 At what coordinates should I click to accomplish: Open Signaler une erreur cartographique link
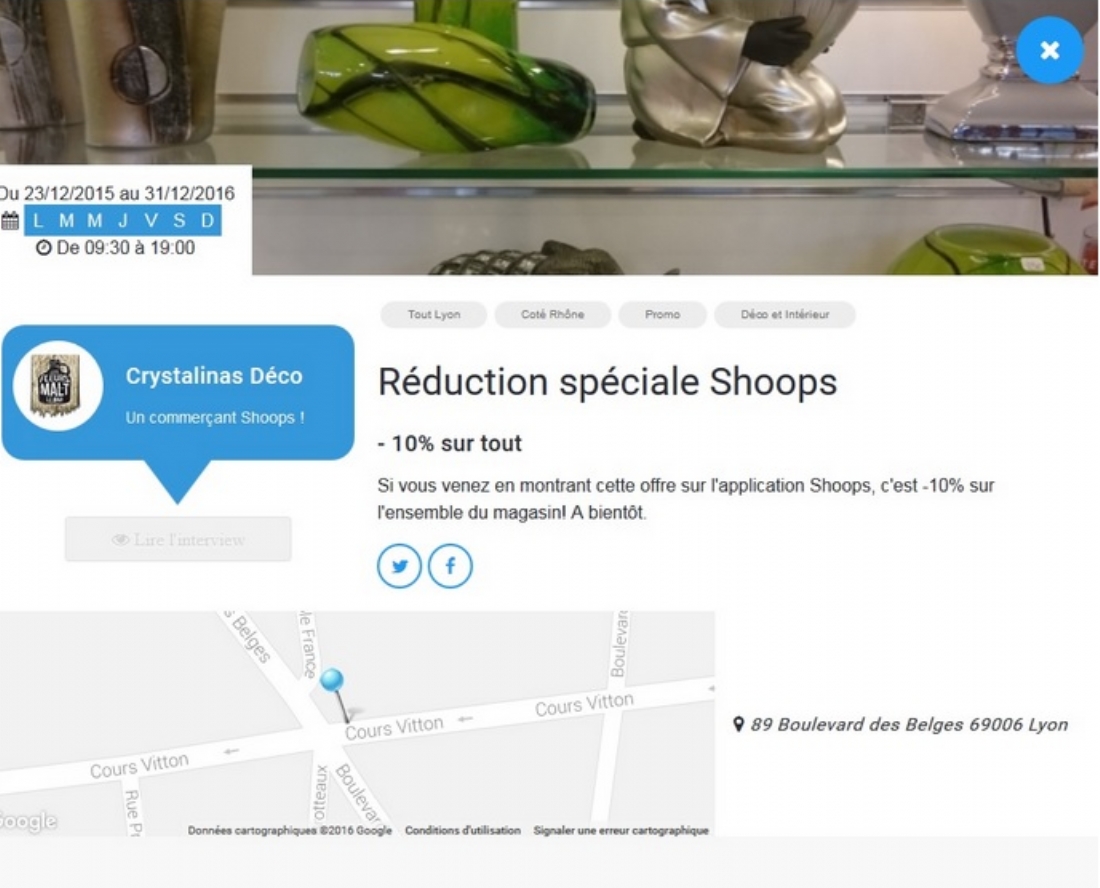(x=621, y=830)
